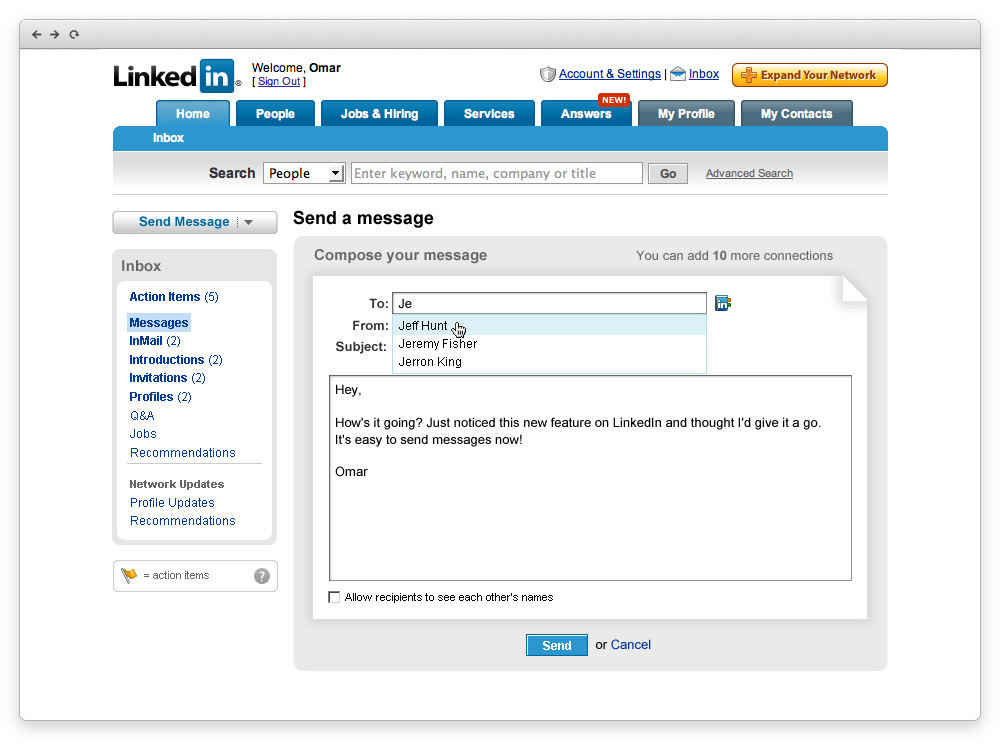Pick Jerron King from suggestion list

[x=549, y=362]
